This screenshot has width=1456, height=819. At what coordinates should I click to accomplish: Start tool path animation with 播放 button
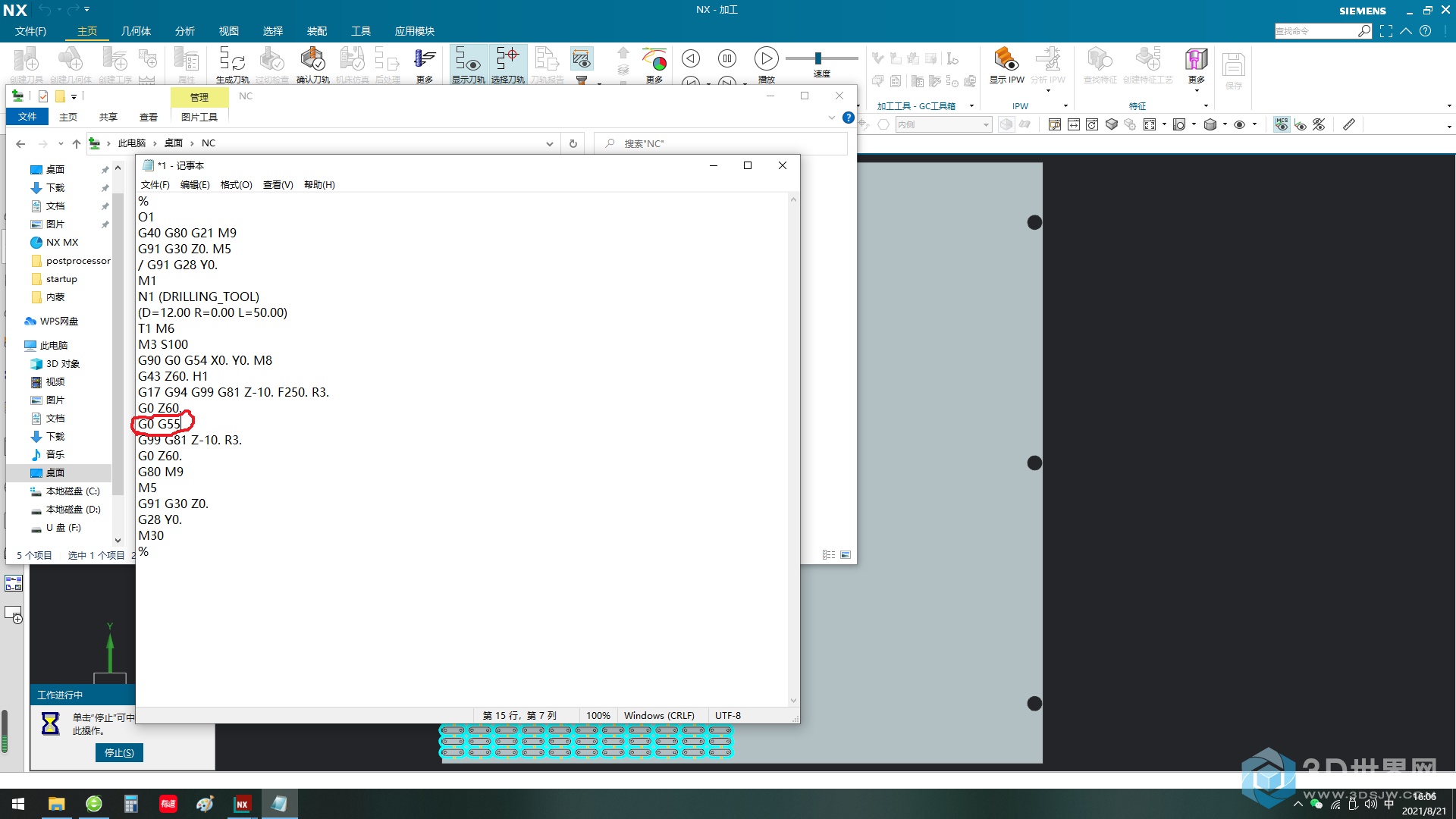coord(766,58)
